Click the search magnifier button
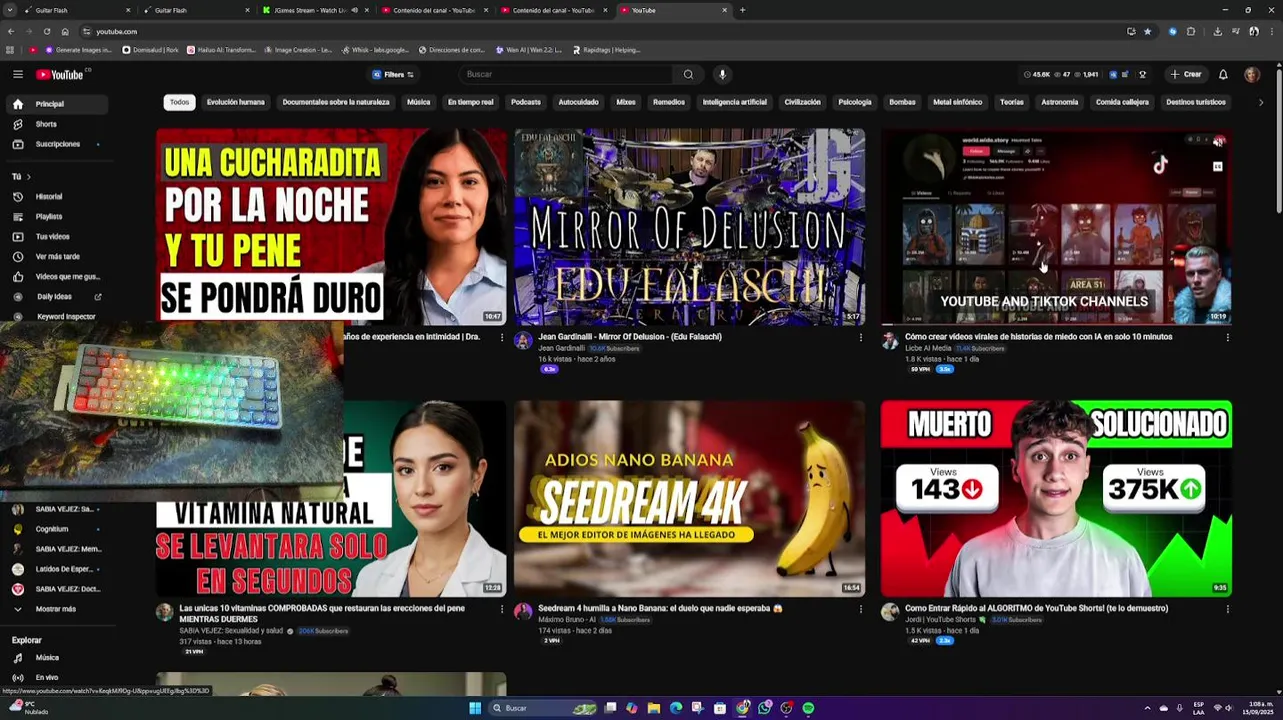The width and height of the screenshot is (1283, 720). pyautogui.click(x=688, y=74)
